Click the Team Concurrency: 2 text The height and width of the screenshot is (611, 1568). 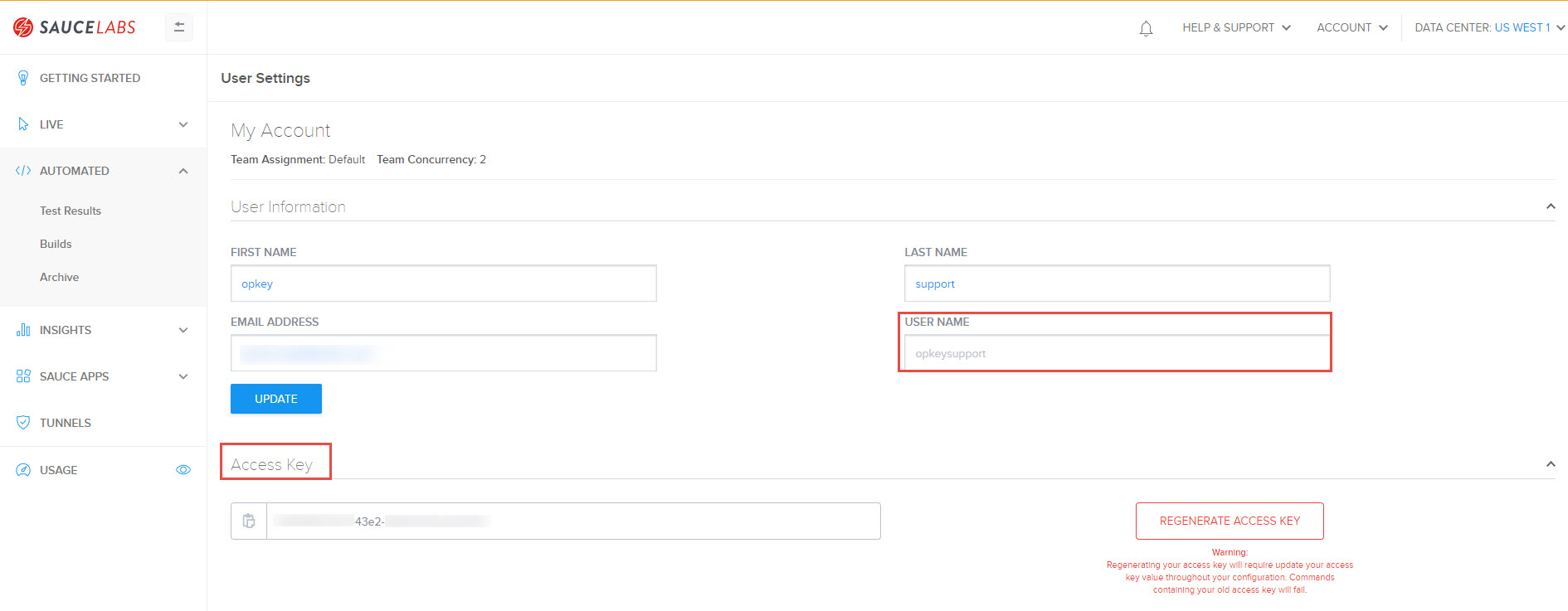pos(431,159)
